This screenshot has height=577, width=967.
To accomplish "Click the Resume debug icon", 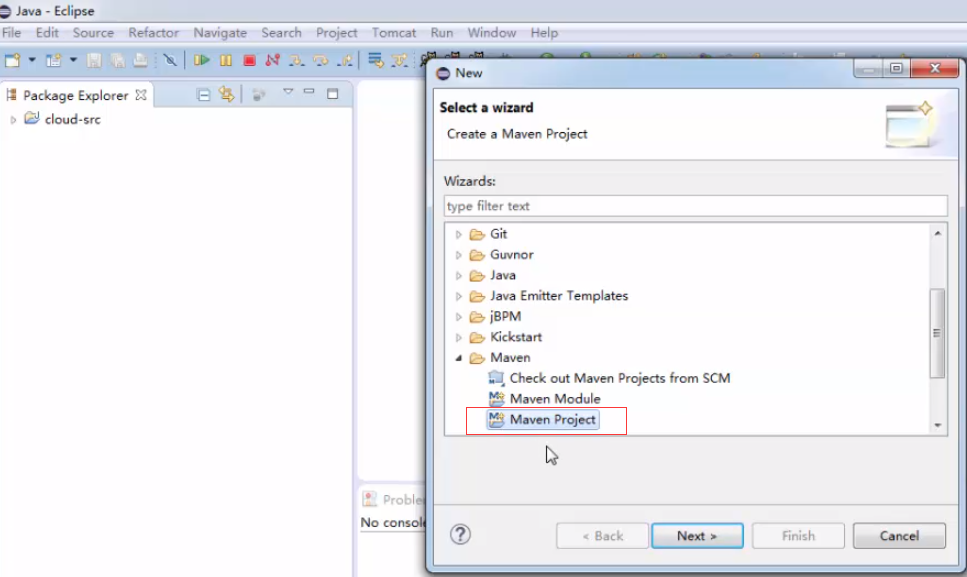I will point(201,60).
